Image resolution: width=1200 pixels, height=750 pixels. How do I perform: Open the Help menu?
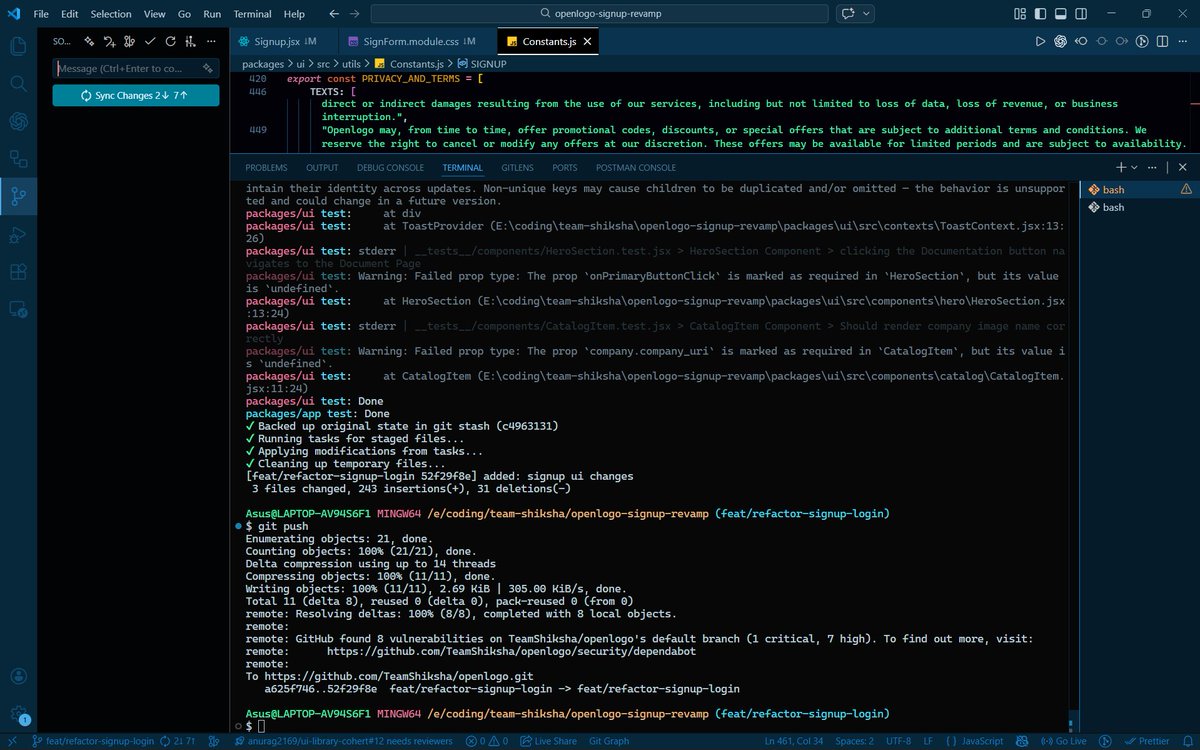(294, 14)
